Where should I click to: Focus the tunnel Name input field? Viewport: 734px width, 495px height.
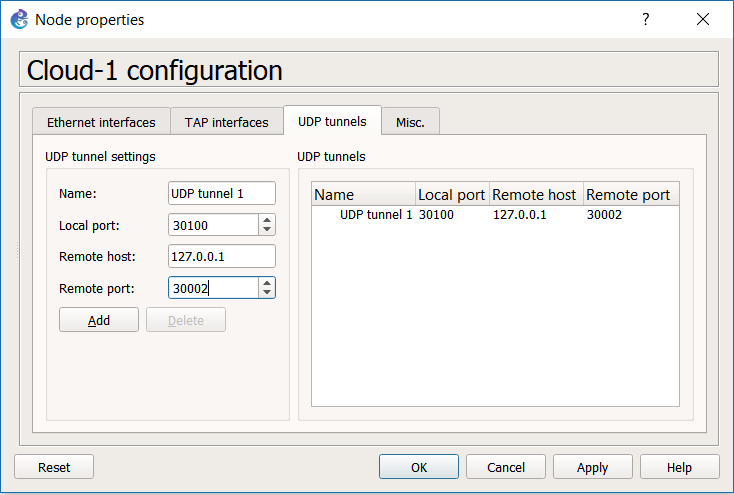tap(222, 193)
